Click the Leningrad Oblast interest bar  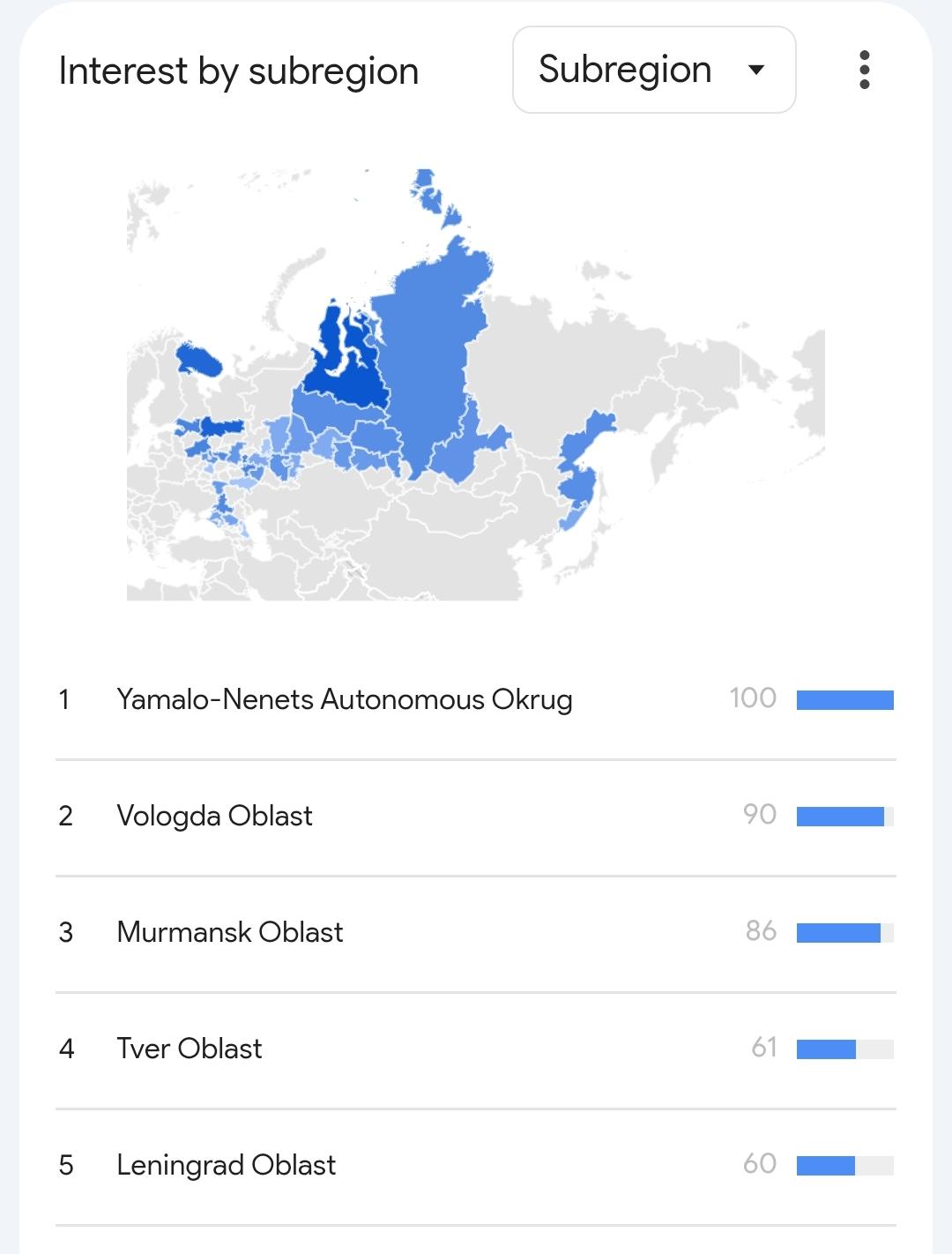[x=826, y=1166]
